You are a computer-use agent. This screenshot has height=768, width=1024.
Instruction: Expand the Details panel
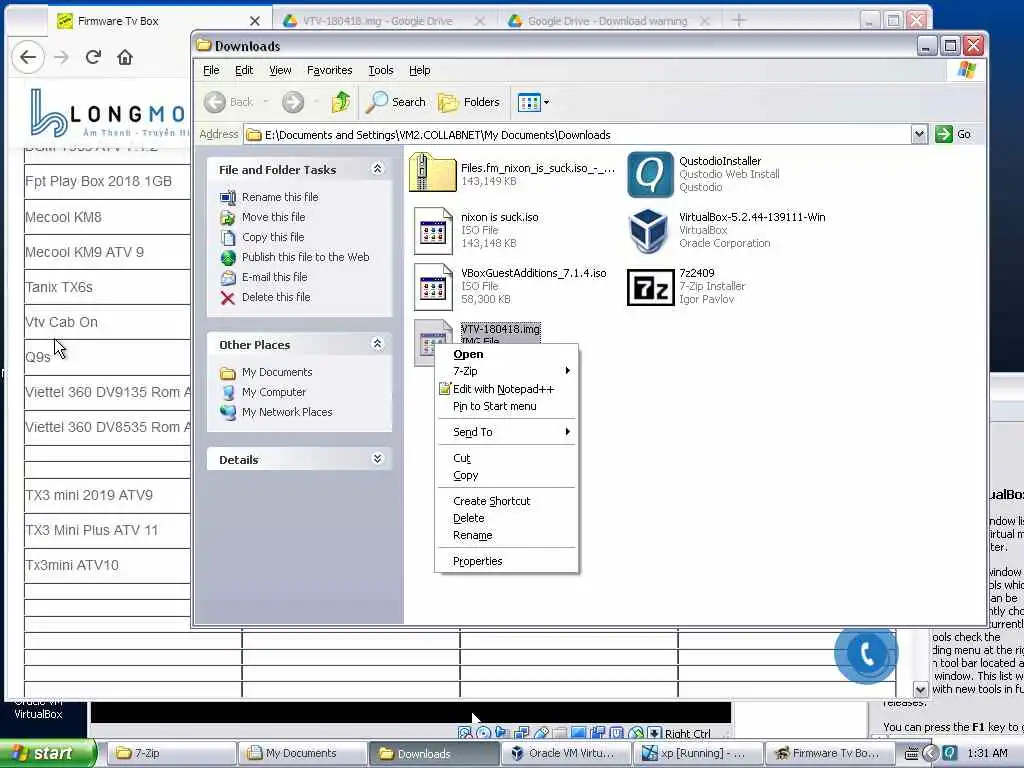[377, 459]
